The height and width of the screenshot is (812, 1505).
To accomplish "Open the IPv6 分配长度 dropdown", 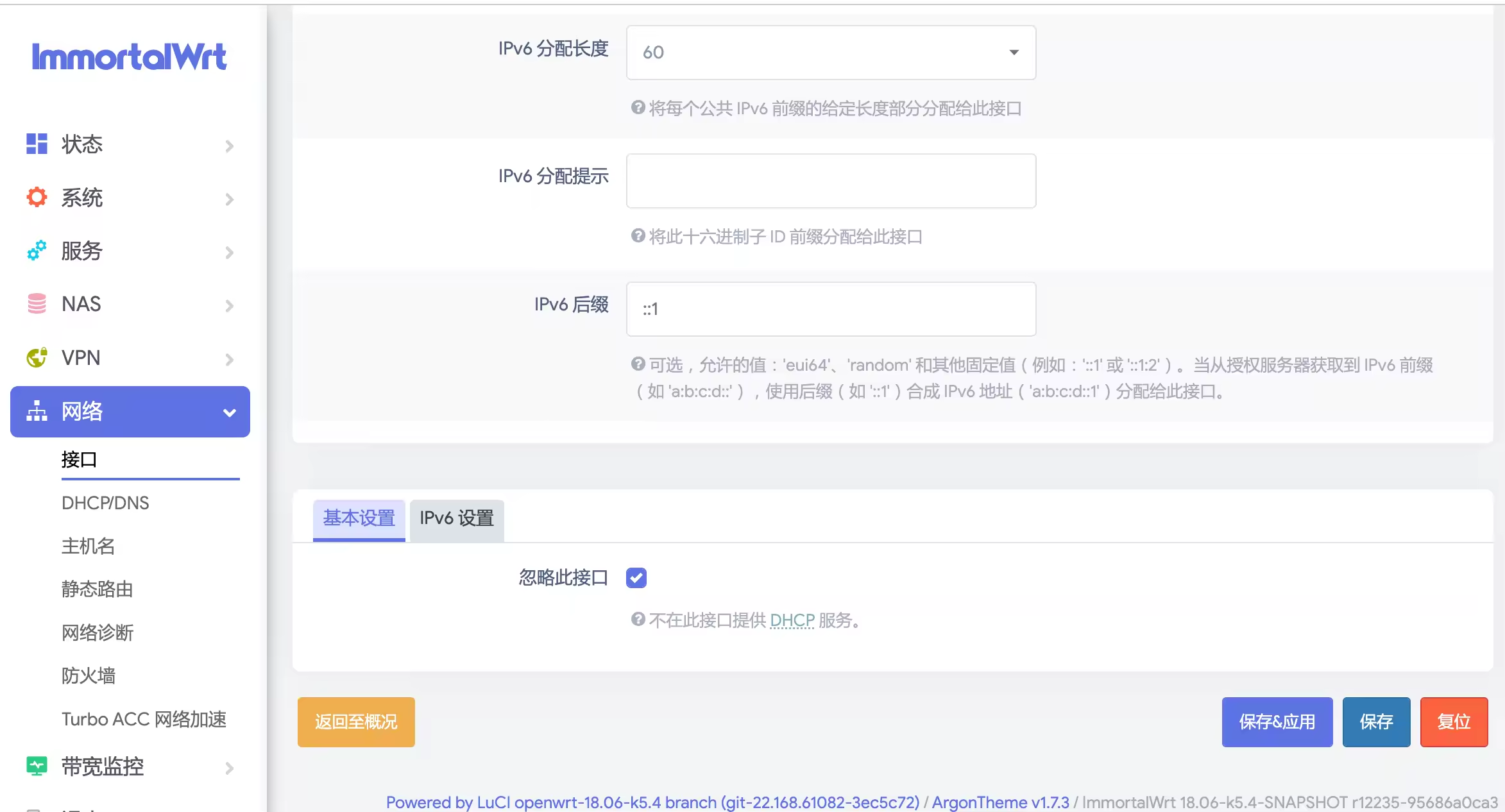I will tap(831, 53).
